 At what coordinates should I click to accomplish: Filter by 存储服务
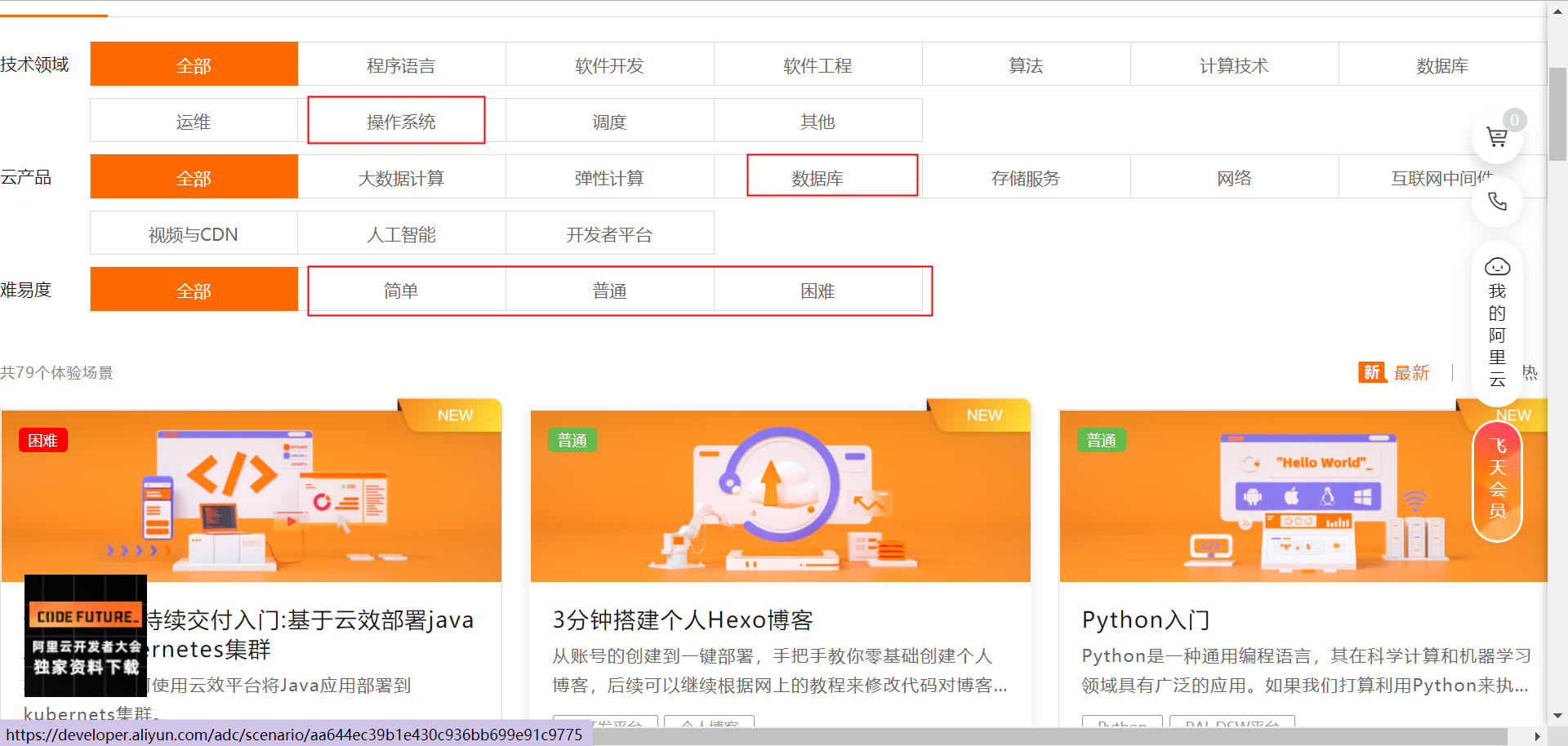coord(1026,177)
